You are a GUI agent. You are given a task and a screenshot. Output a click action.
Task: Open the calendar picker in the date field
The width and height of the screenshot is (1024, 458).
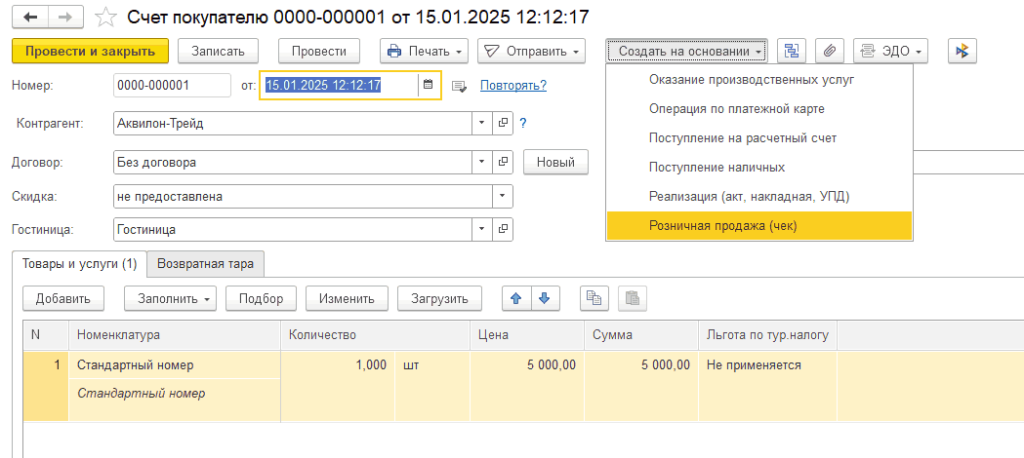point(428,85)
